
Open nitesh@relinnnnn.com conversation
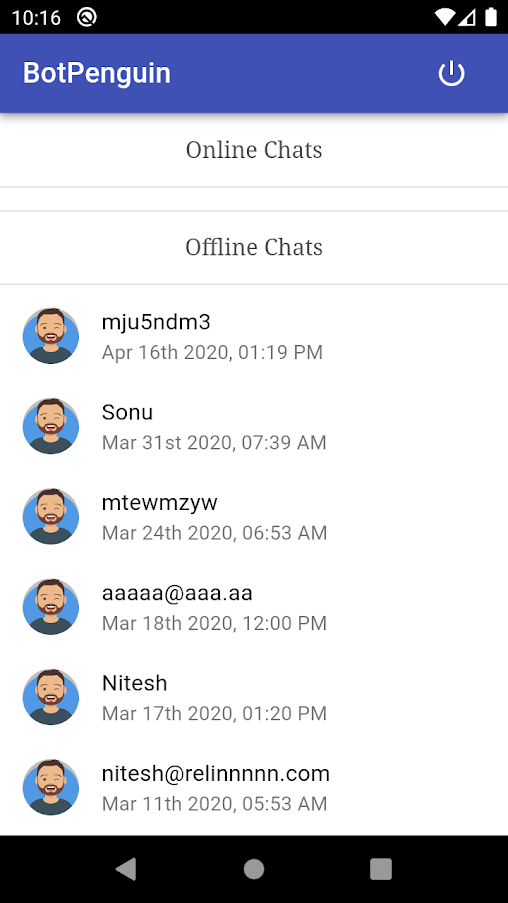pyautogui.click(x=254, y=787)
